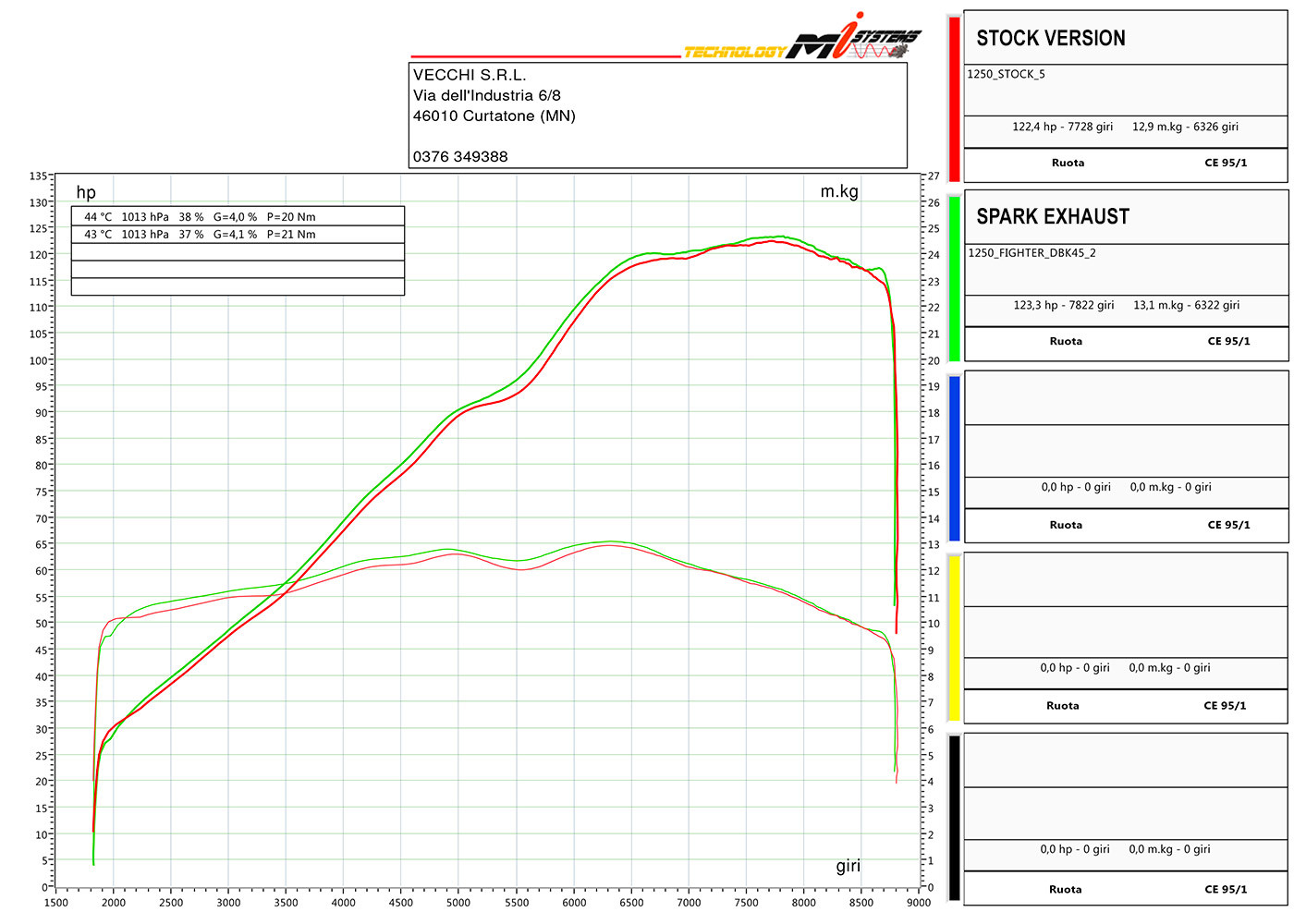
Task: Pick the blue run color bar
Action: 954,457
